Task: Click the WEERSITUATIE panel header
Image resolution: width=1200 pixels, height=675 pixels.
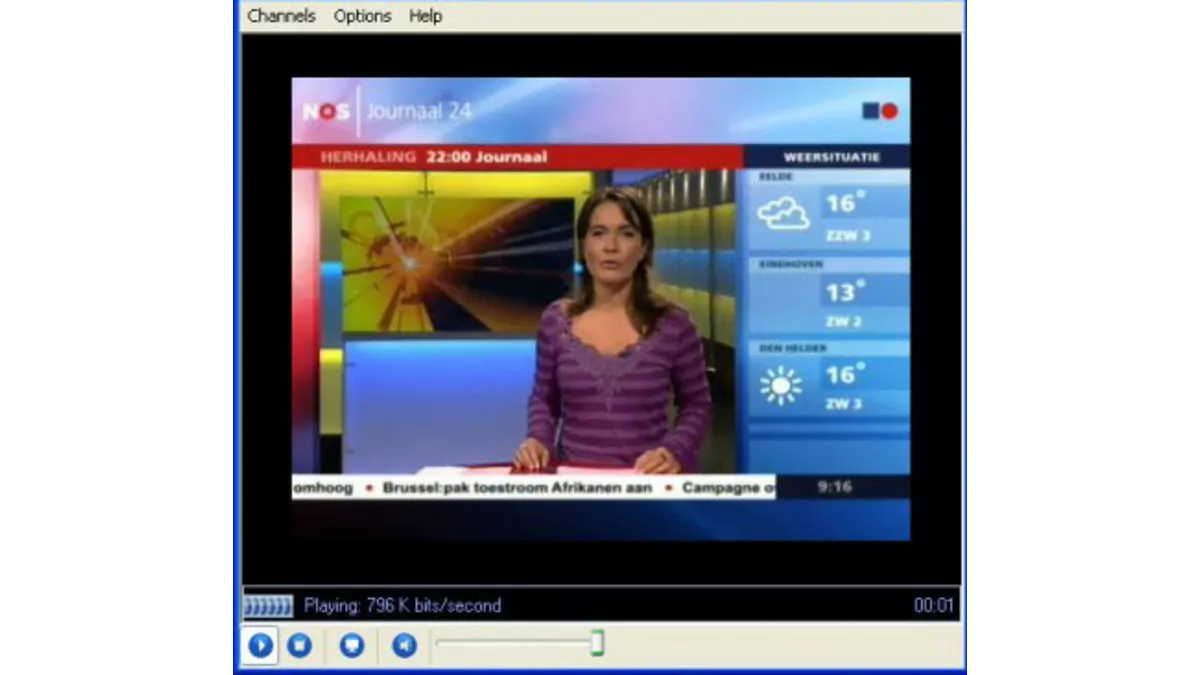Action: tap(831, 157)
